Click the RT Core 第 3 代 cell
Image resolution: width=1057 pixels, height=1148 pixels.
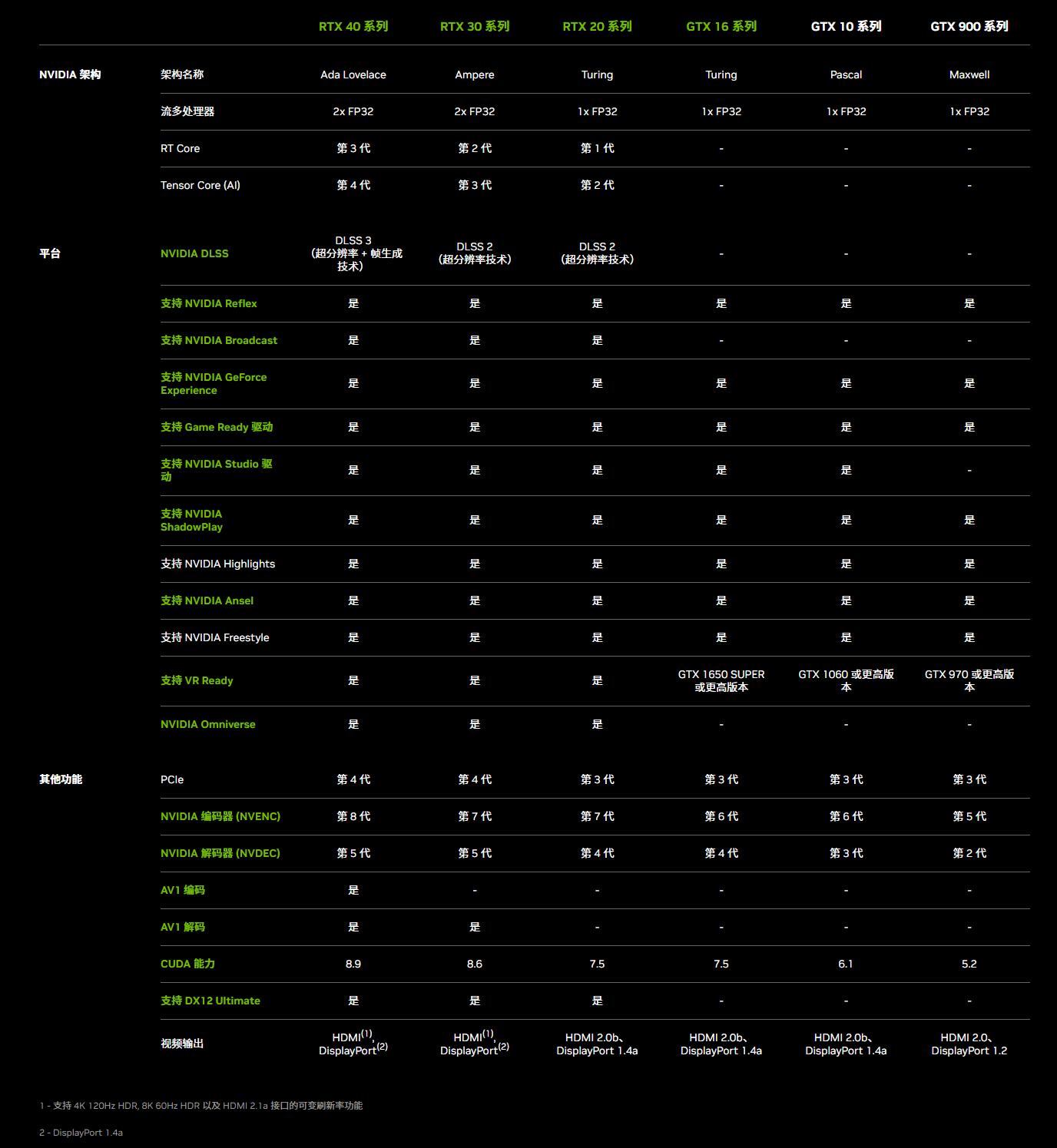click(x=353, y=148)
